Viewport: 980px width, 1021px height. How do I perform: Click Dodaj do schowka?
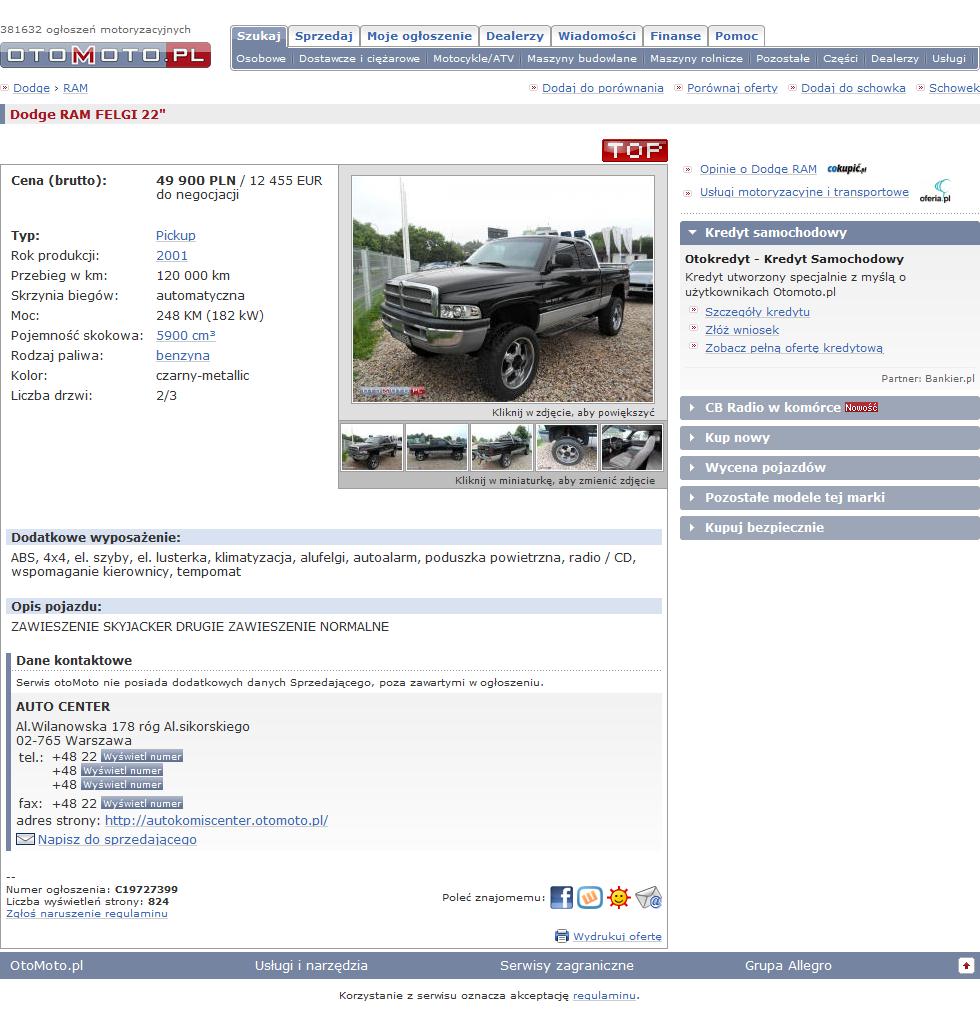[853, 88]
